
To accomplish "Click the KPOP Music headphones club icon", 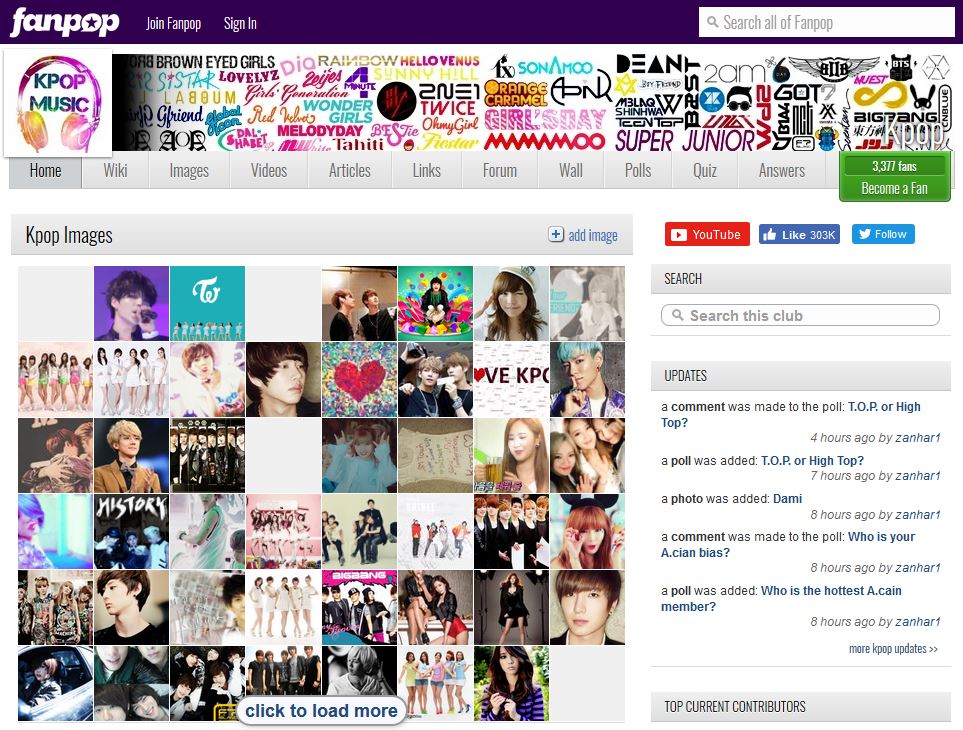I will (x=58, y=103).
